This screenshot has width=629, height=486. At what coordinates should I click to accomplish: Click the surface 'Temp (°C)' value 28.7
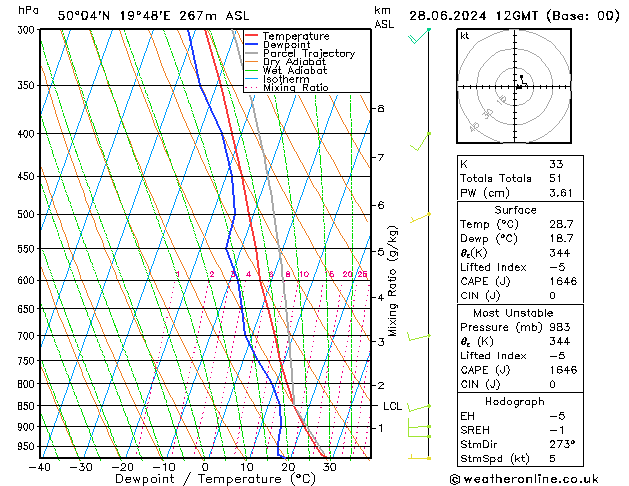561,224
